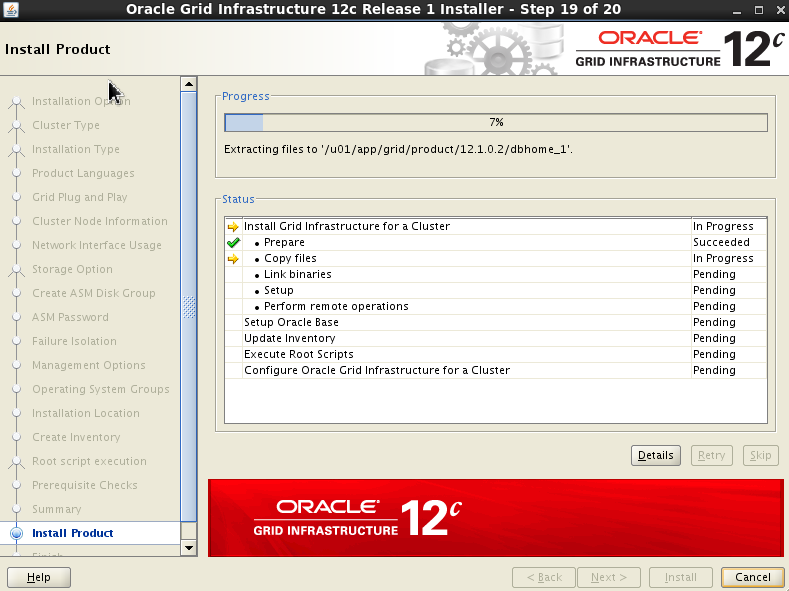The width and height of the screenshot is (789, 591).
Task: Select Management Options step
Action: pos(89,365)
